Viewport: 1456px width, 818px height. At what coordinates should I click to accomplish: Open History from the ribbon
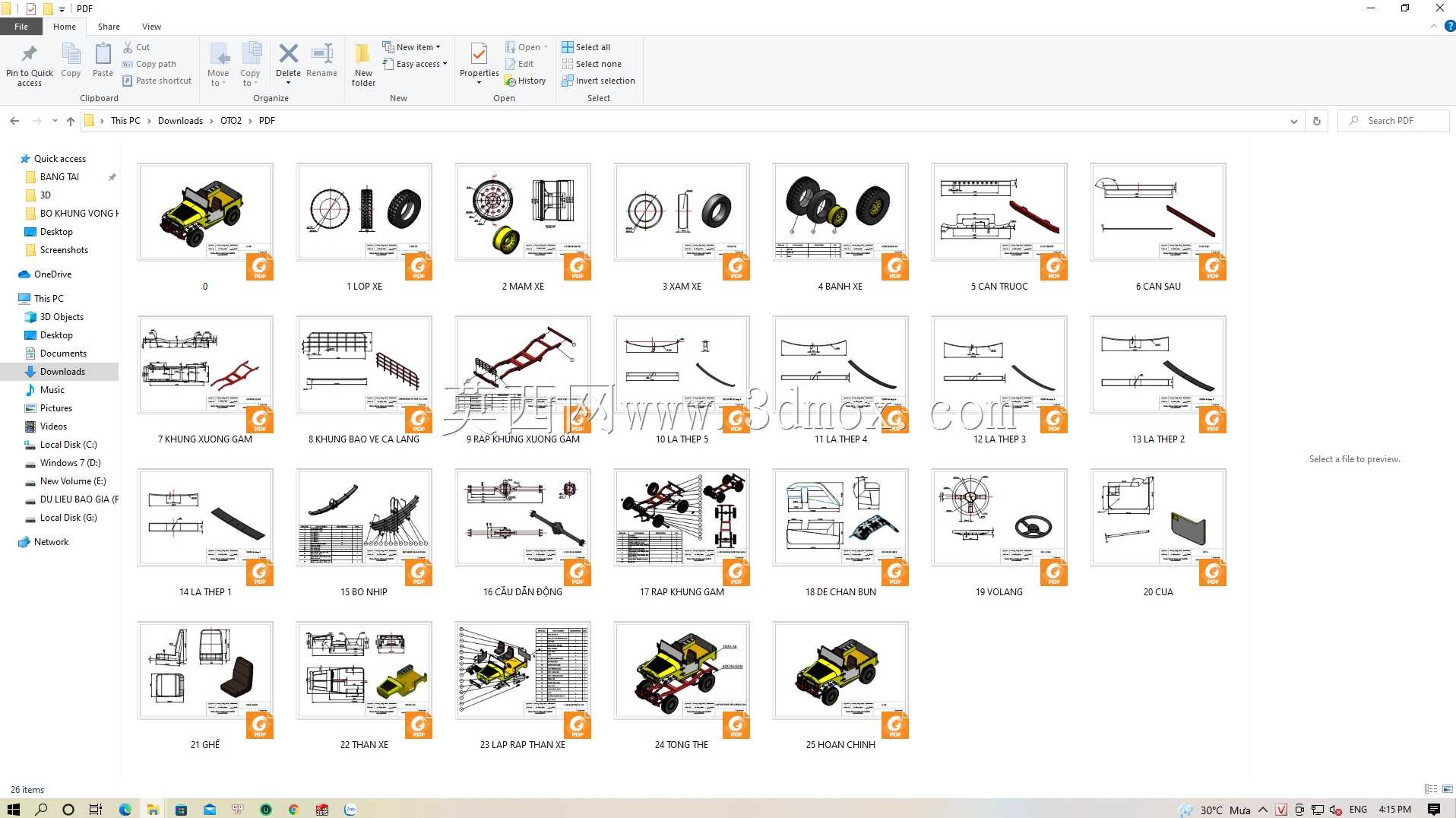(525, 81)
